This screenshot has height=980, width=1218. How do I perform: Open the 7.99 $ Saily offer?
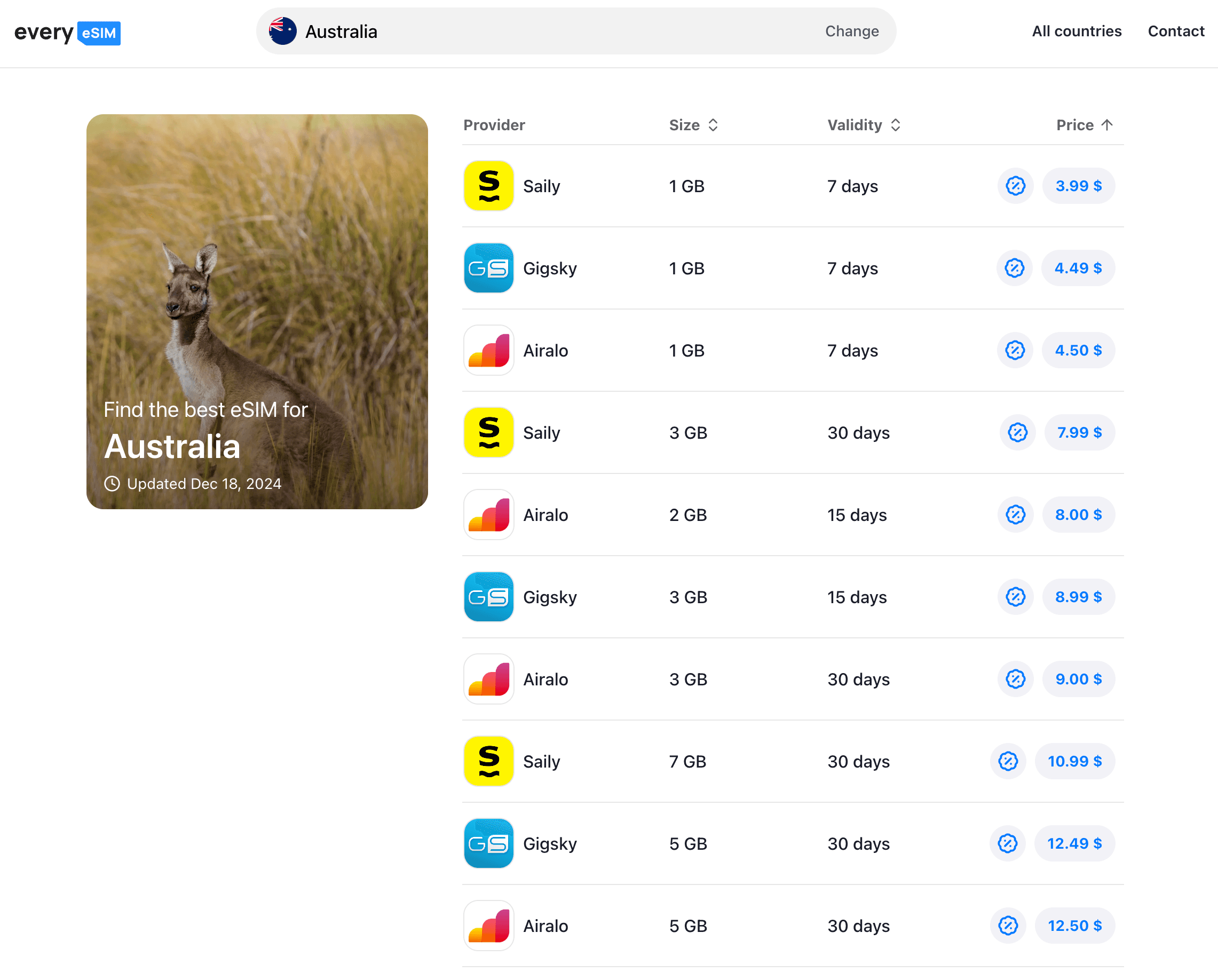pos(1080,433)
